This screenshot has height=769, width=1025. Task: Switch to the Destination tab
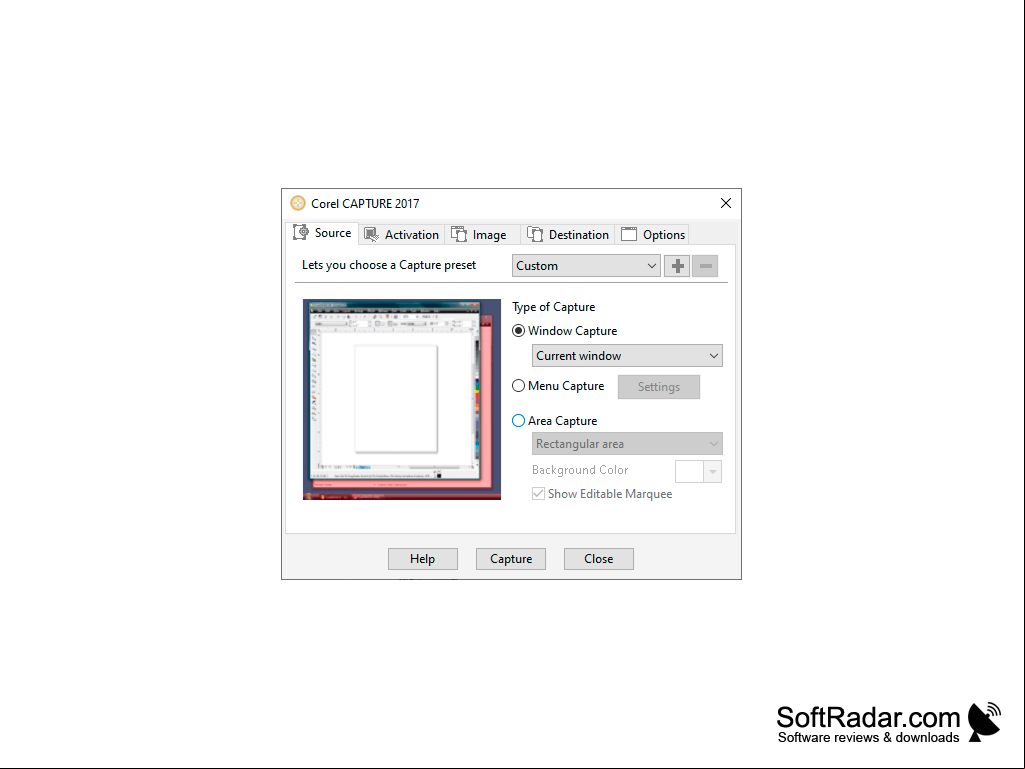[x=568, y=234]
